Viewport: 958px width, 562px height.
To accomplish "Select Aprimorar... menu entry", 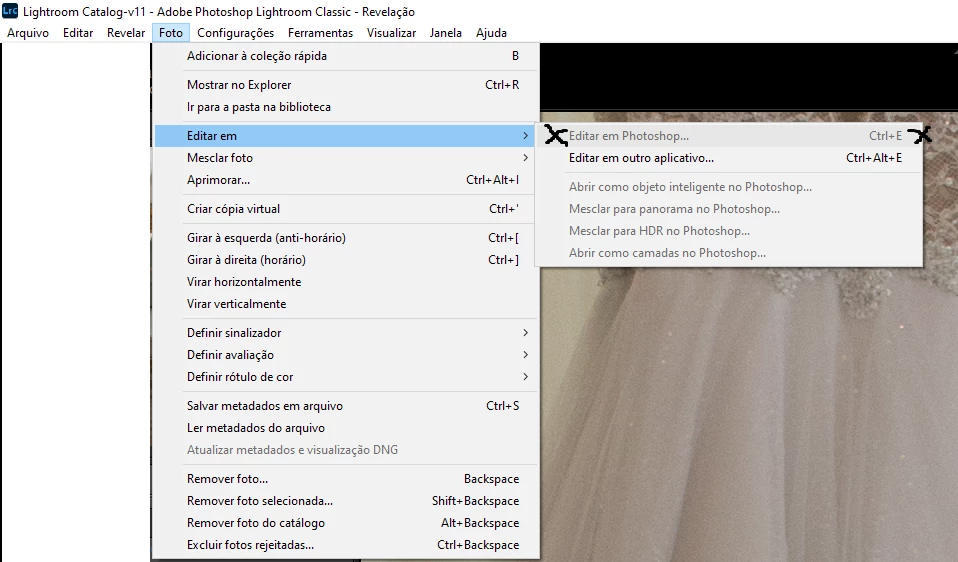I will [x=346, y=180].
